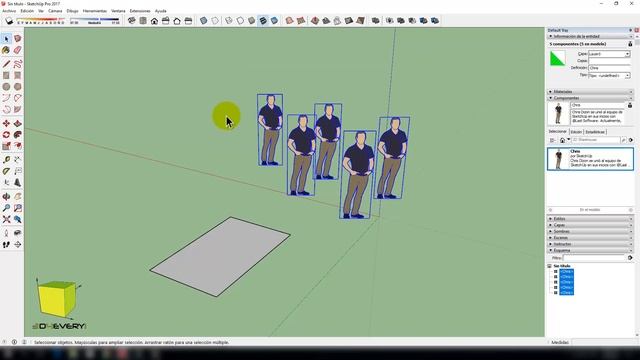Select the Freehand drawing tool

pos(18,64)
